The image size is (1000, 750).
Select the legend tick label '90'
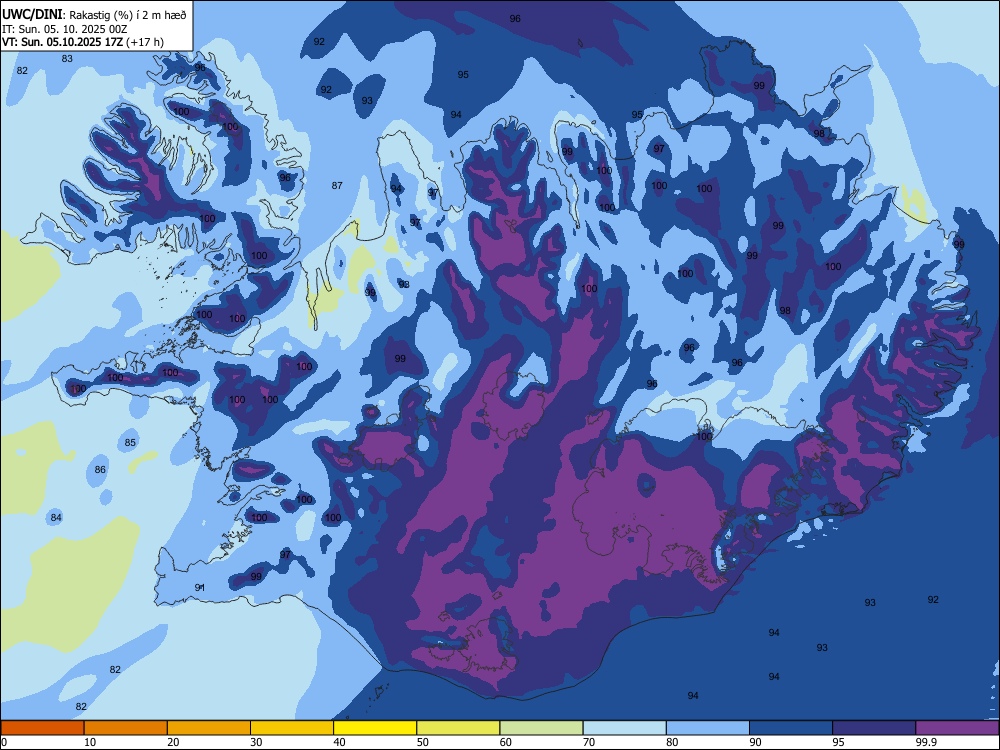click(x=755, y=742)
